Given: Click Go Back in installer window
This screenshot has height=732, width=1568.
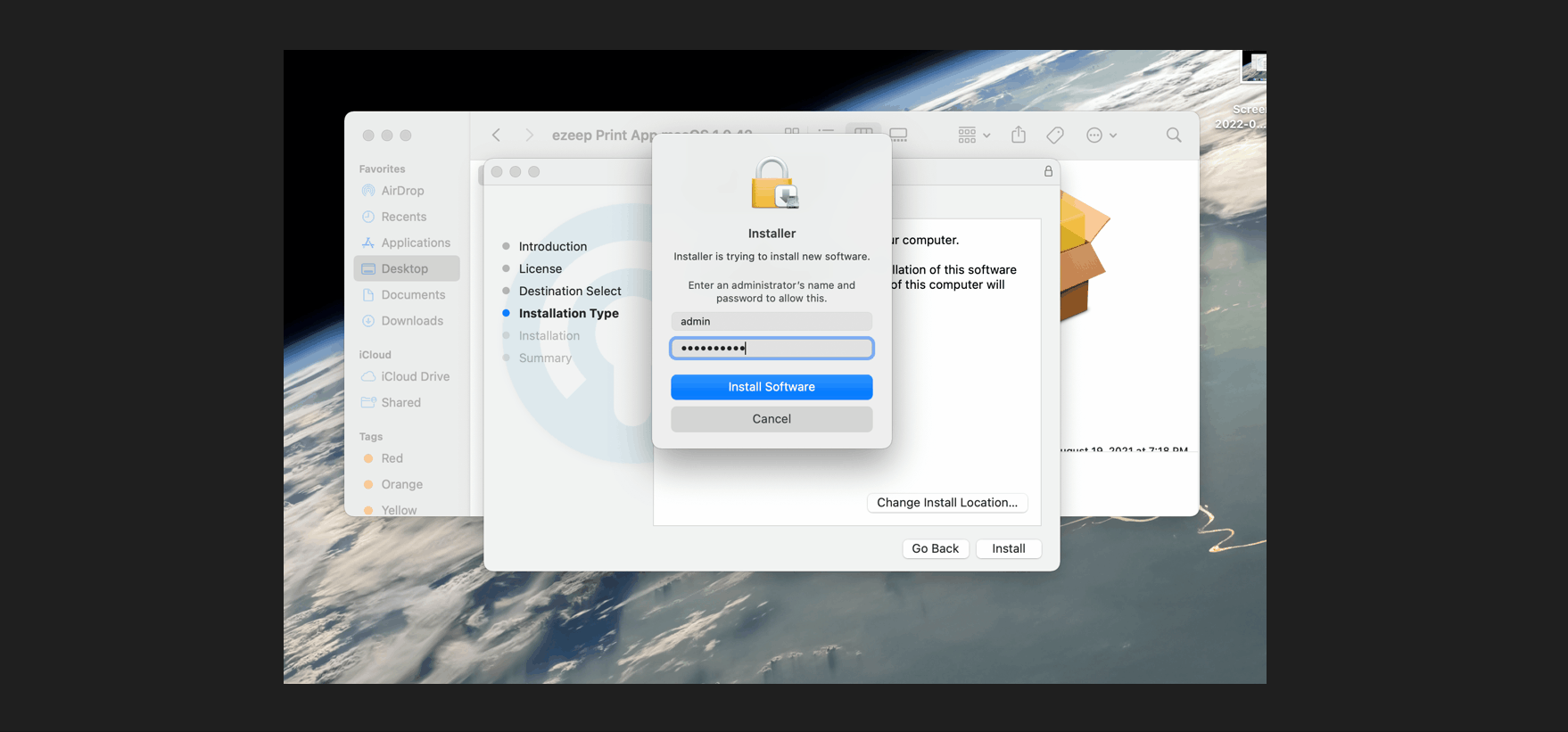Looking at the screenshot, I should point(936,548).
